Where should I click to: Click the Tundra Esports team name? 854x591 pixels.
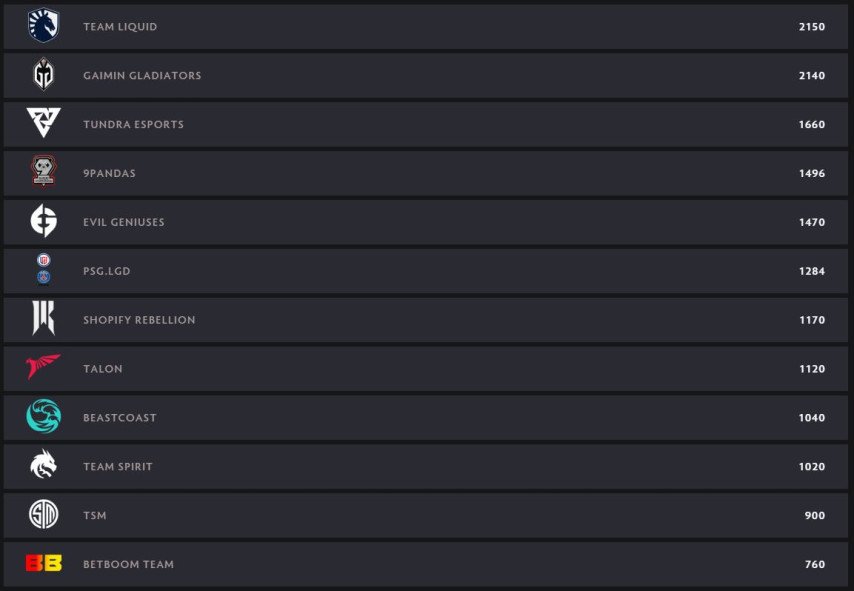pyautogui.click(x=133, y=124)
